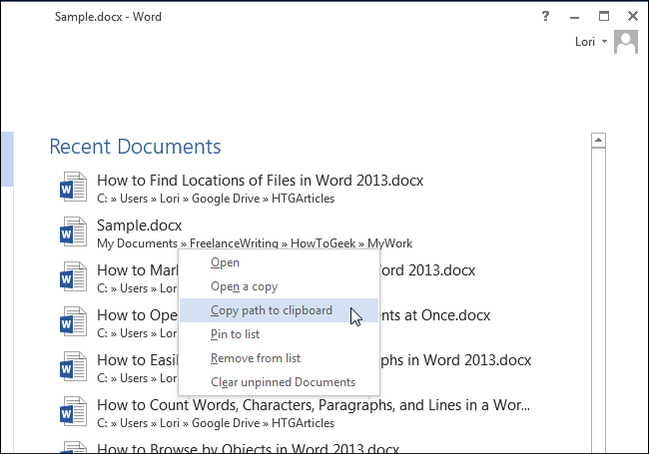Open How to Count Words, Characters document
The width and height of the screenshot is (649, 454).
click(313, 405)
